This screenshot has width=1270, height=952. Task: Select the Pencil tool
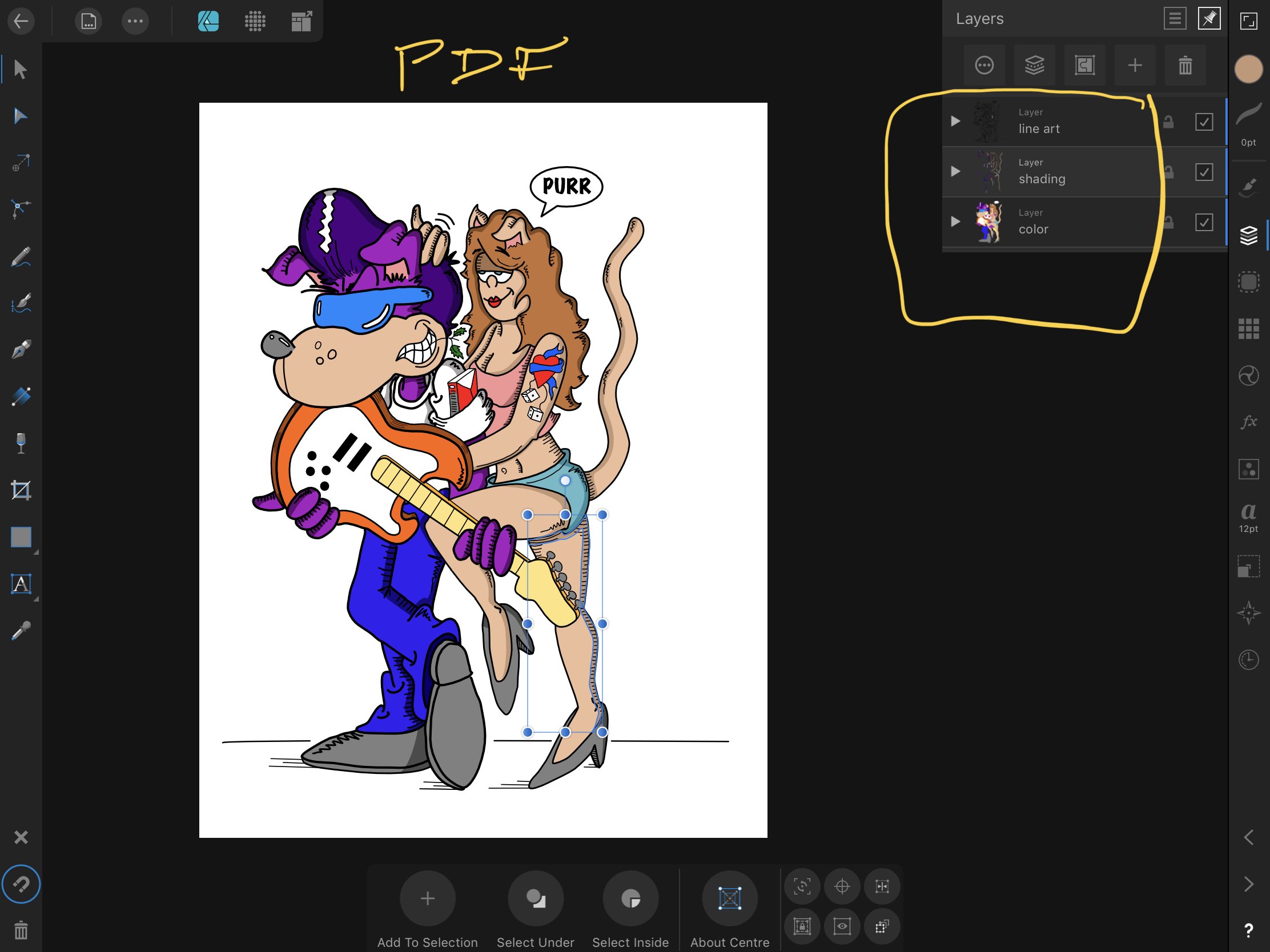[x=21, y=256]
